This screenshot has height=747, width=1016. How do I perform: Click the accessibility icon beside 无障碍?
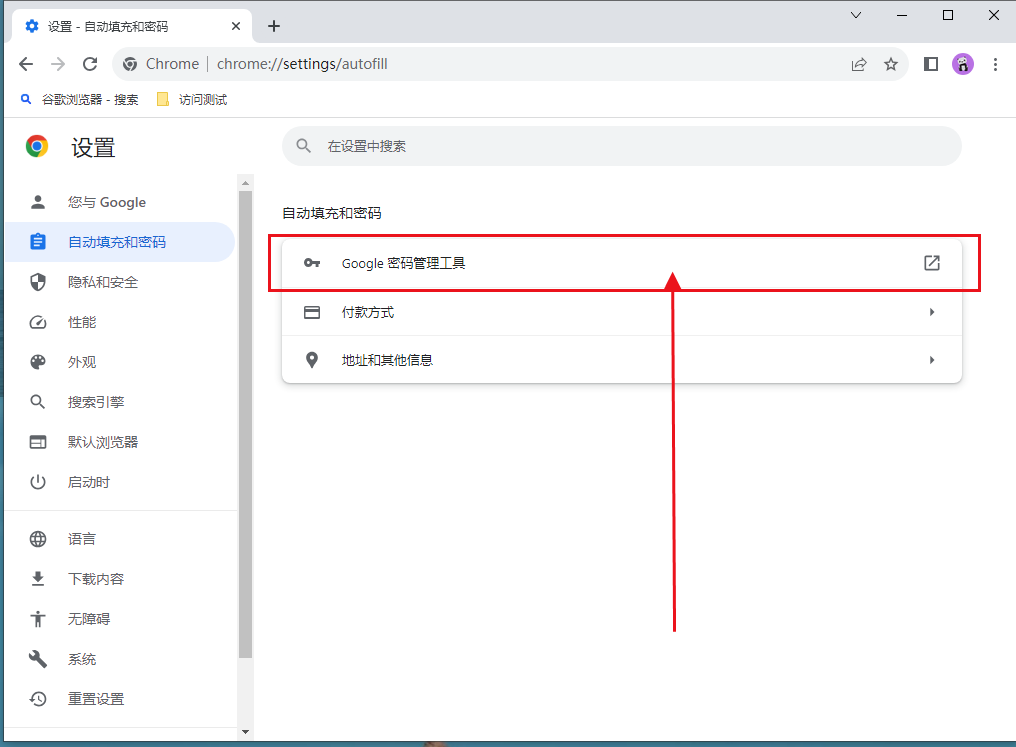(38, 619)
